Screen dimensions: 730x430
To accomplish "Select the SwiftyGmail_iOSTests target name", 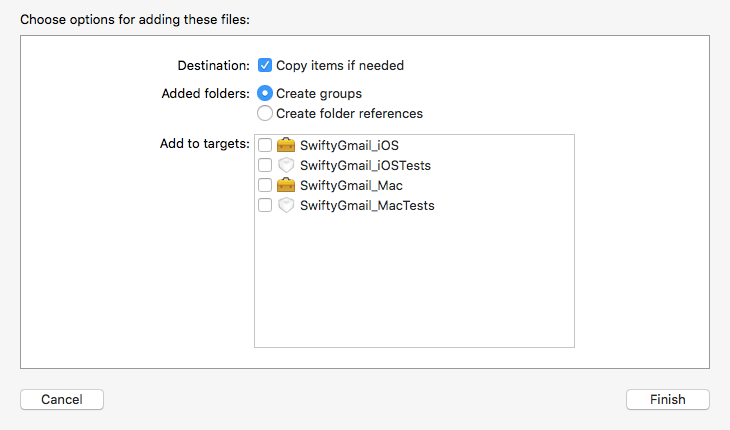I will tap(365, 165).
